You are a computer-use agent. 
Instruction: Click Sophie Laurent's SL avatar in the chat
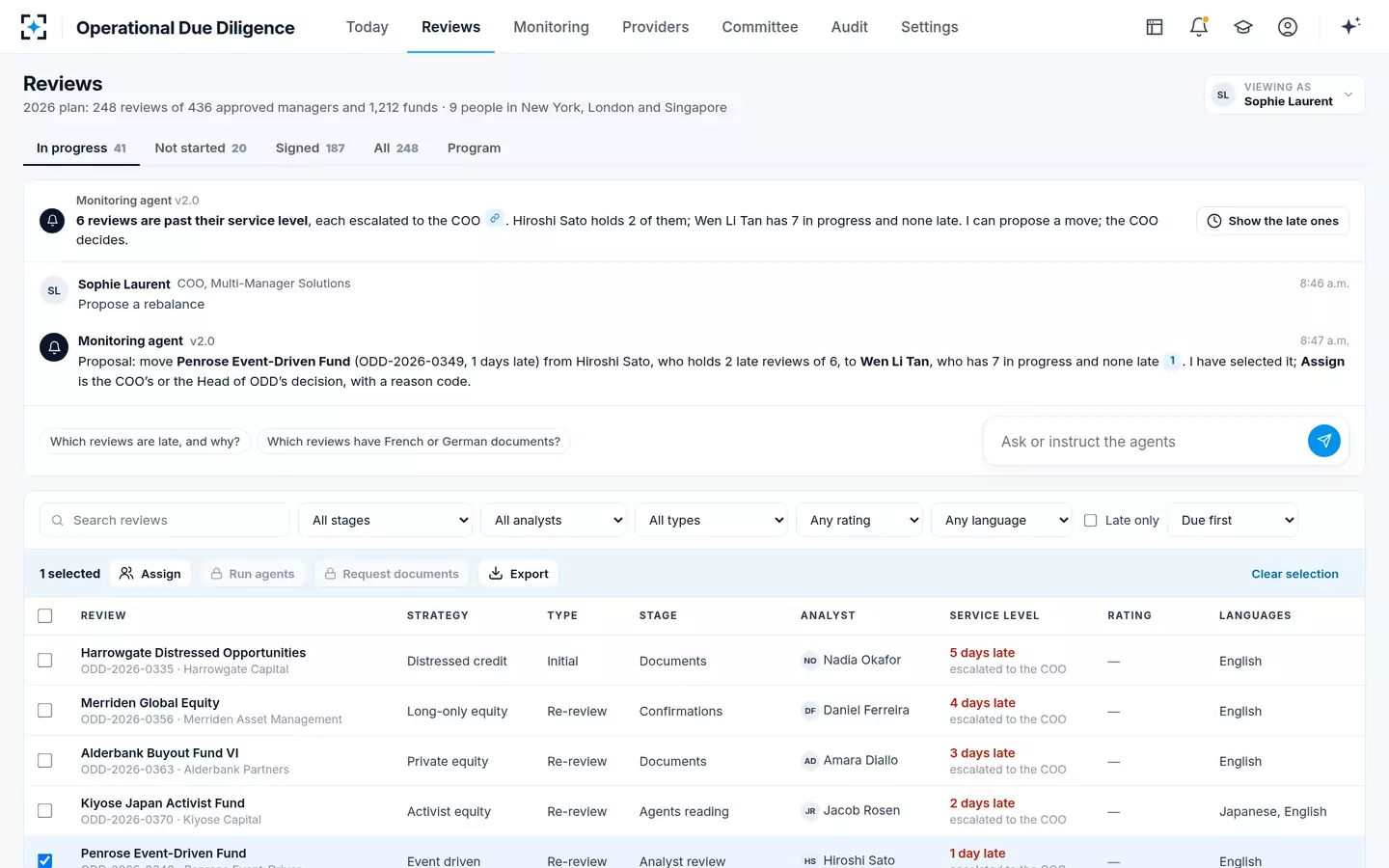54,290
